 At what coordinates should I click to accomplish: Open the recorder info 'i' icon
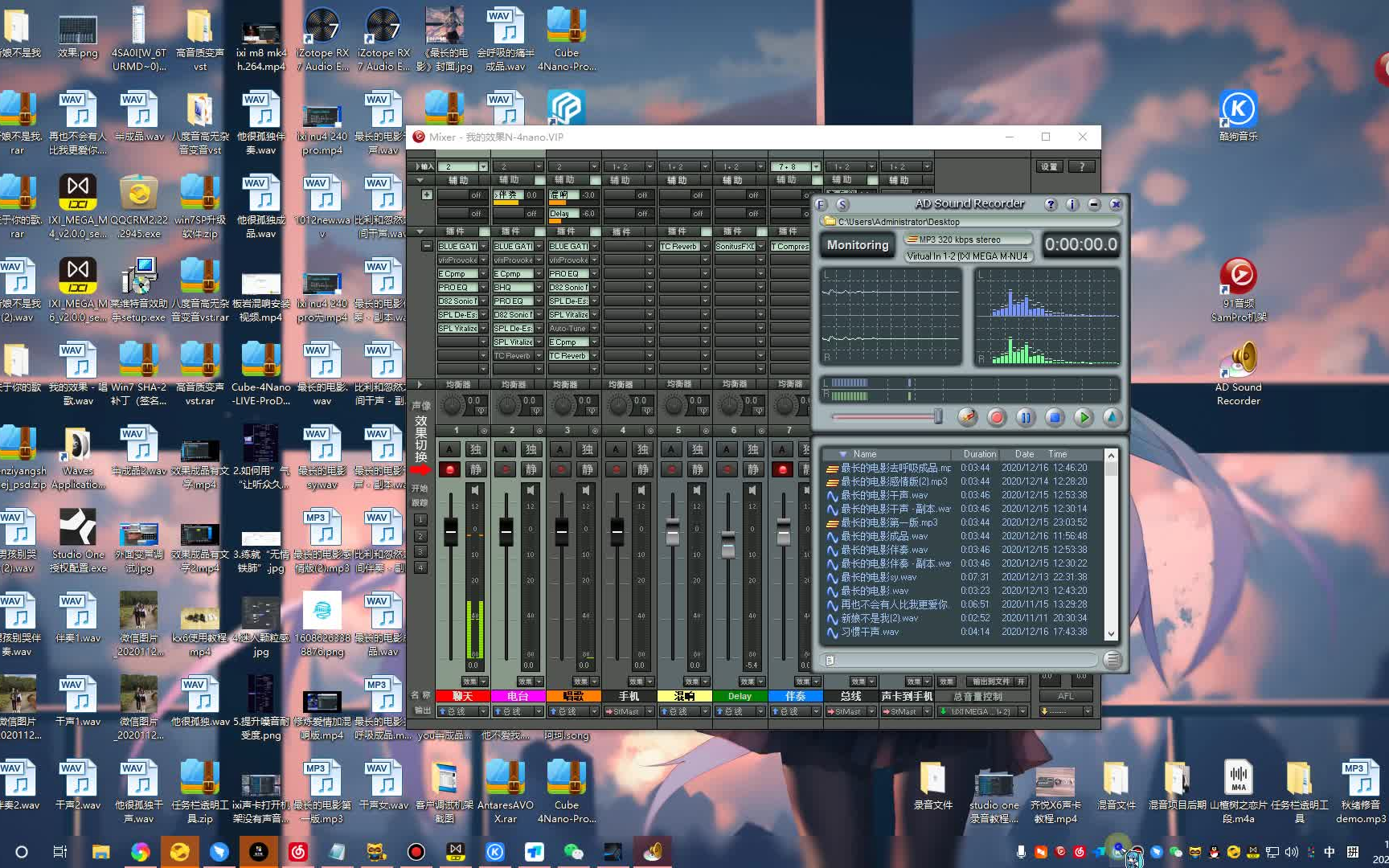pyautogui.click(x=1071, y=204)
